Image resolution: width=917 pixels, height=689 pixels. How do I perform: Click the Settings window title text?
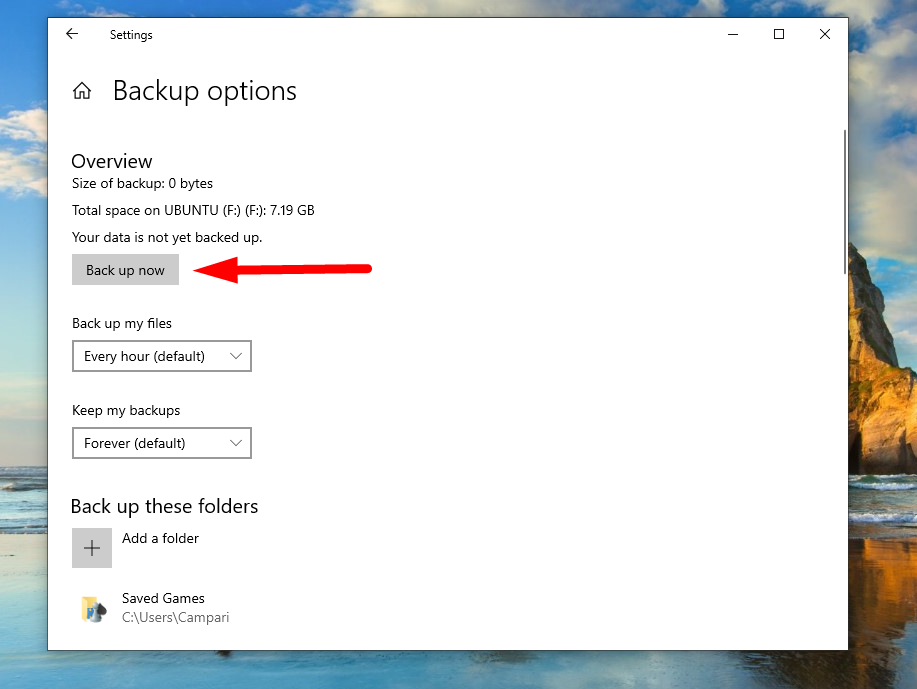click(x=131, y=35)
